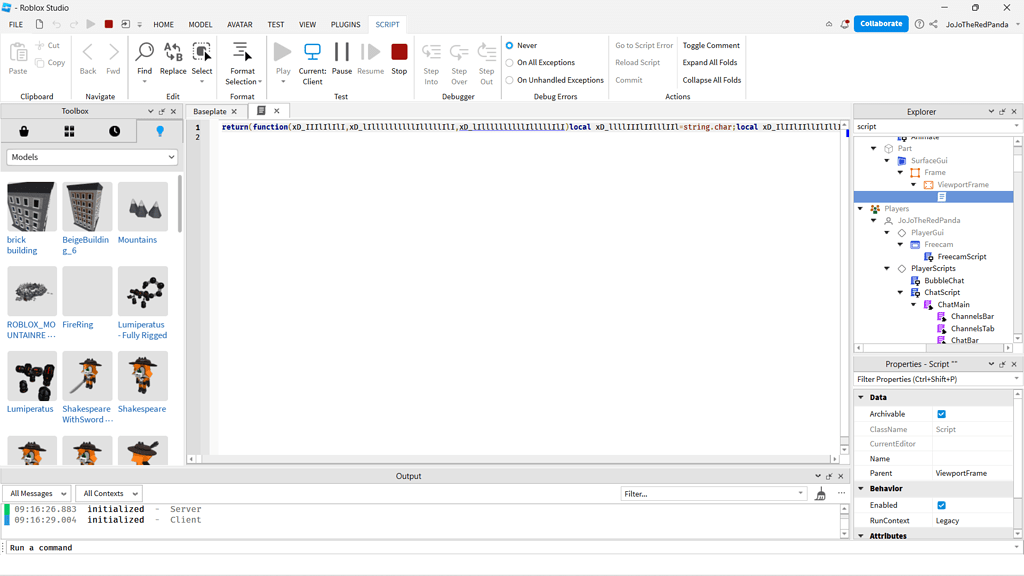Open Toolbox Creations lightbulb tab
The height and width of the screenshot is (576, 1024).
click(160, 131)
